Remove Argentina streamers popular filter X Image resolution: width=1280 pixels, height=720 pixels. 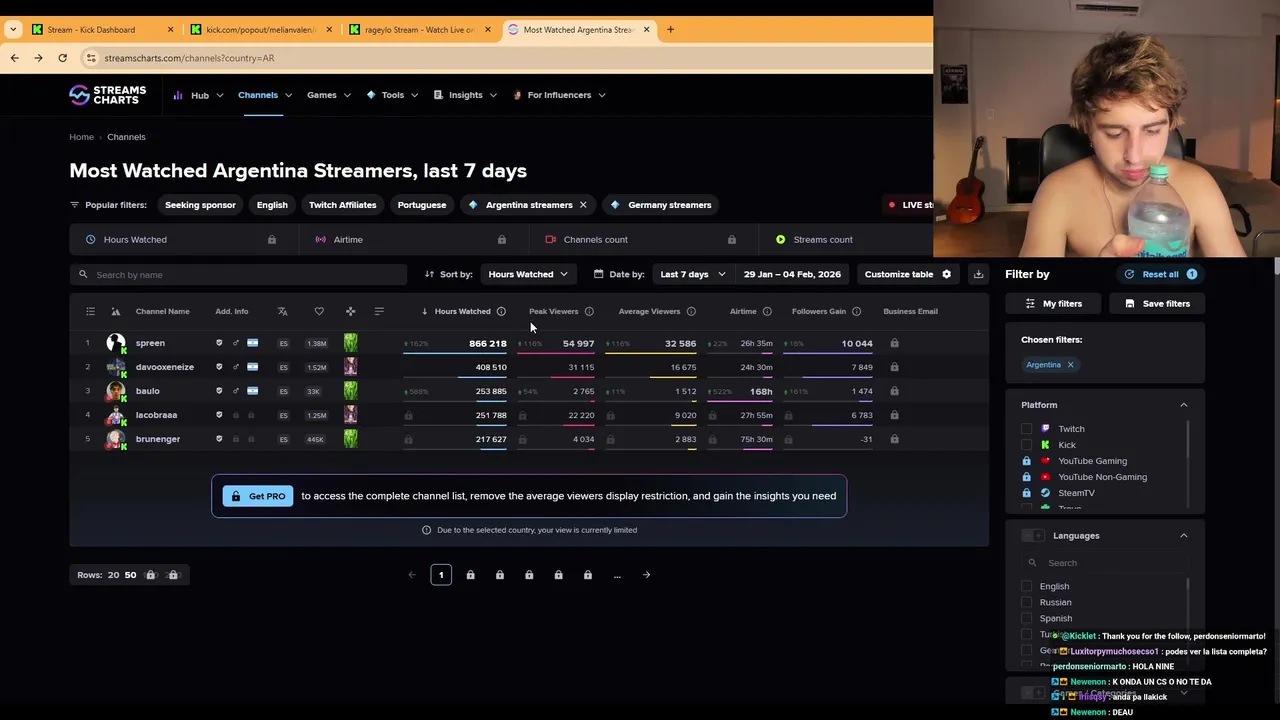tap(583, 205)
